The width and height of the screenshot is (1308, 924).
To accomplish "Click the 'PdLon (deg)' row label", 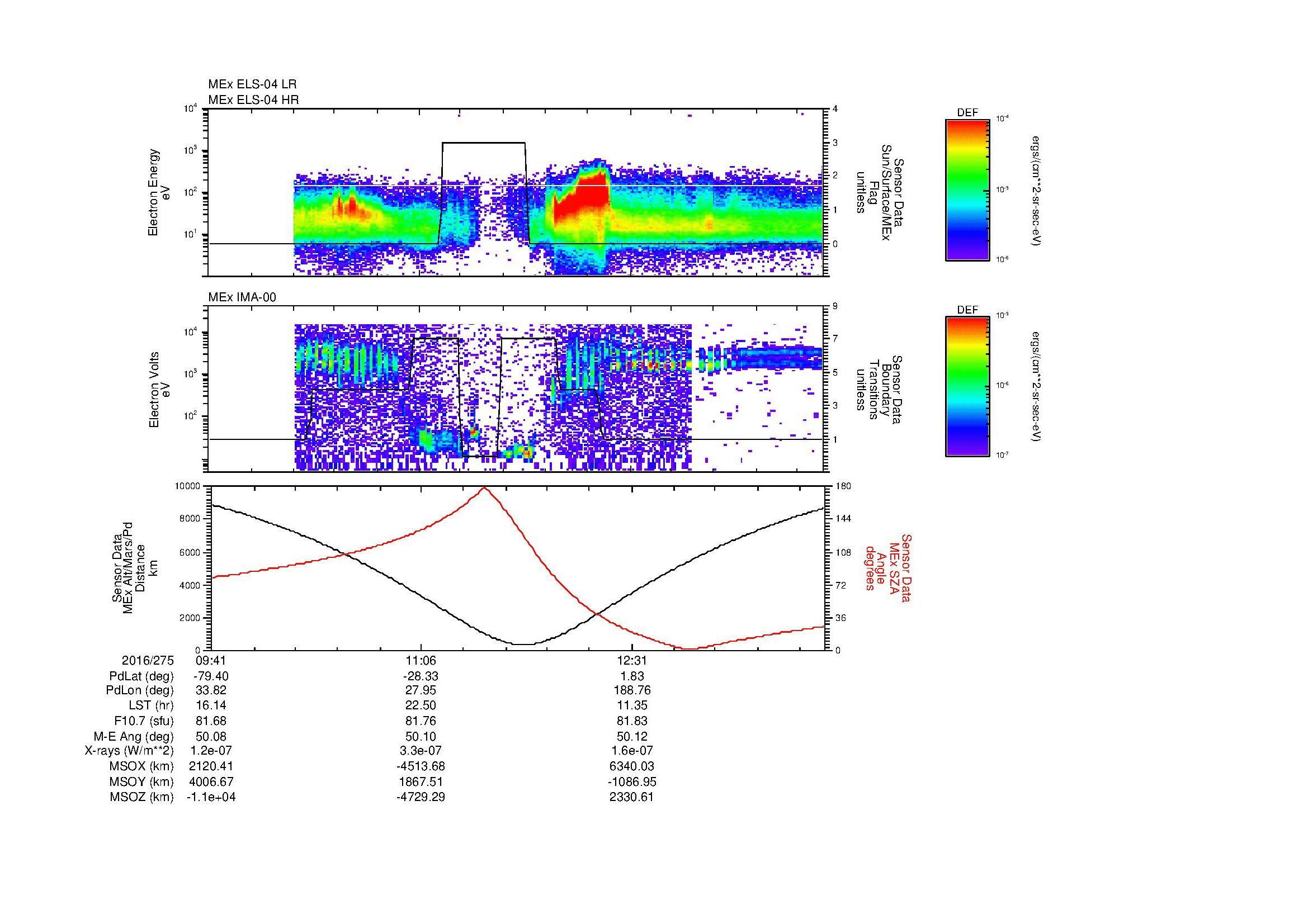I will pyautogui.click(x=140, y=690).
